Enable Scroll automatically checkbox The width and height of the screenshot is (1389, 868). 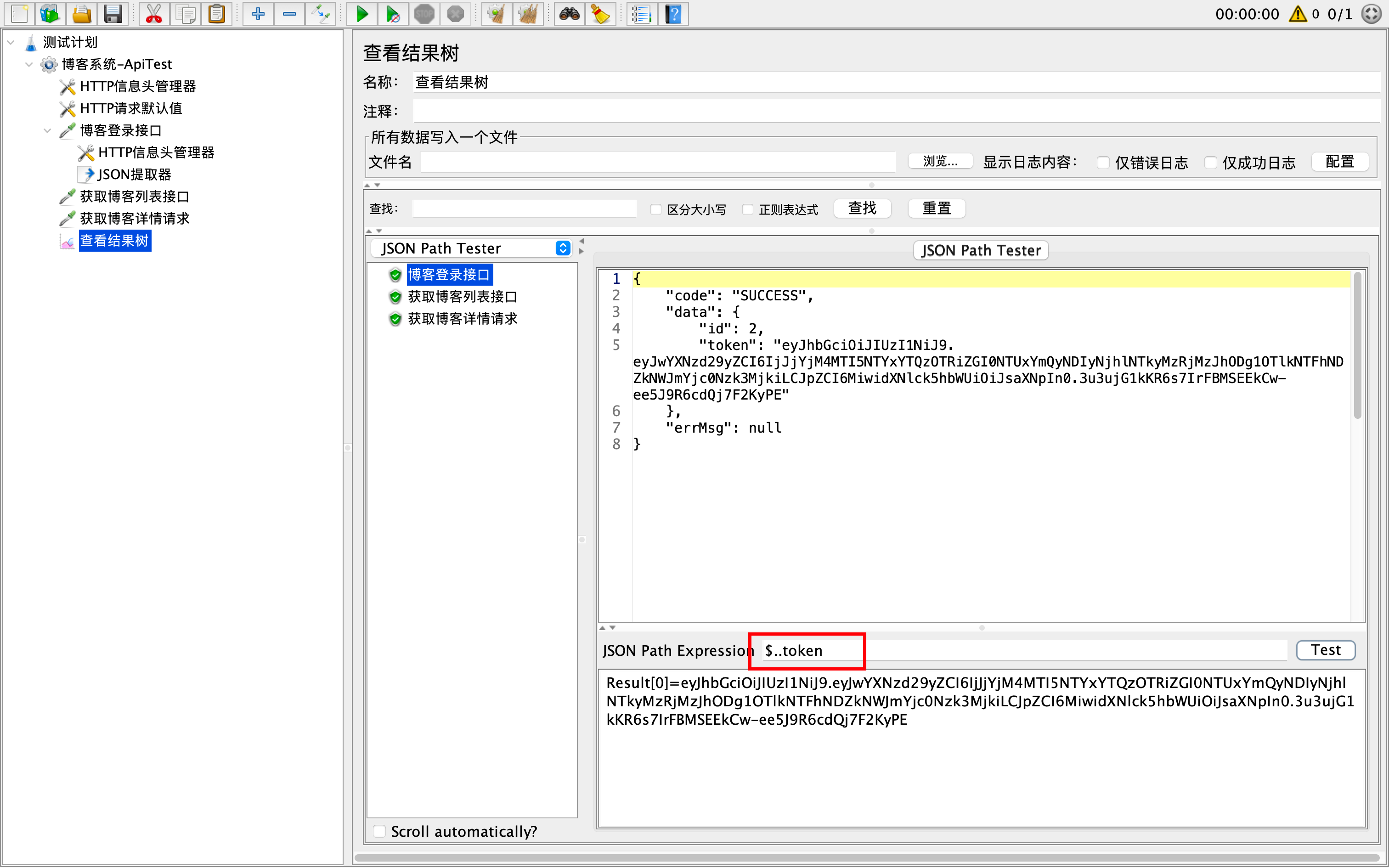pyautogui.click(x=379, y=831)
